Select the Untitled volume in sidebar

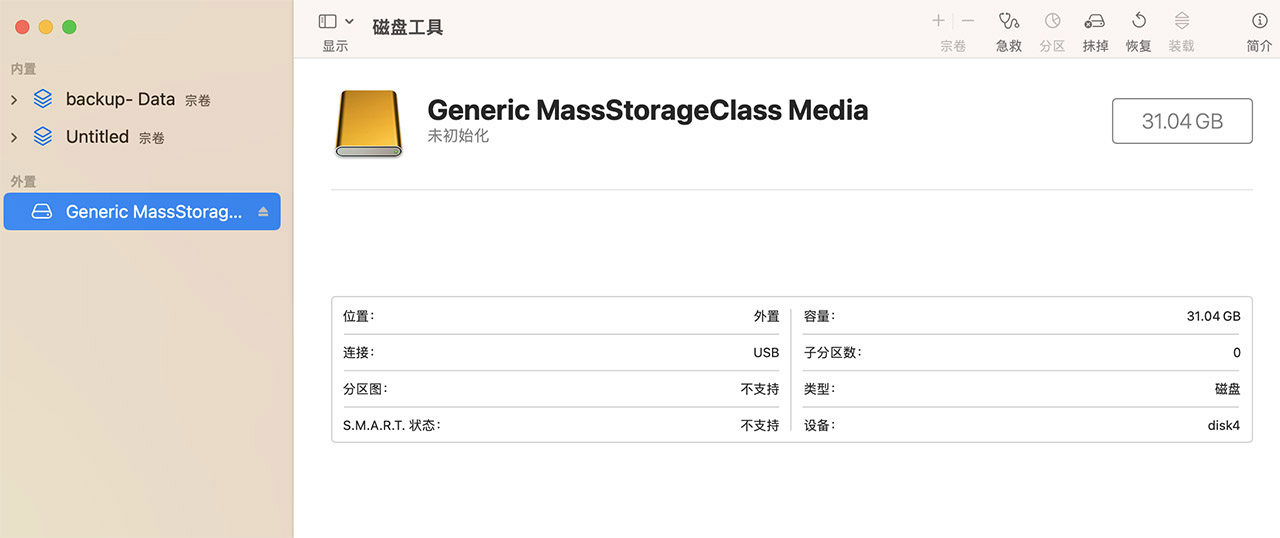click(97, 137)
